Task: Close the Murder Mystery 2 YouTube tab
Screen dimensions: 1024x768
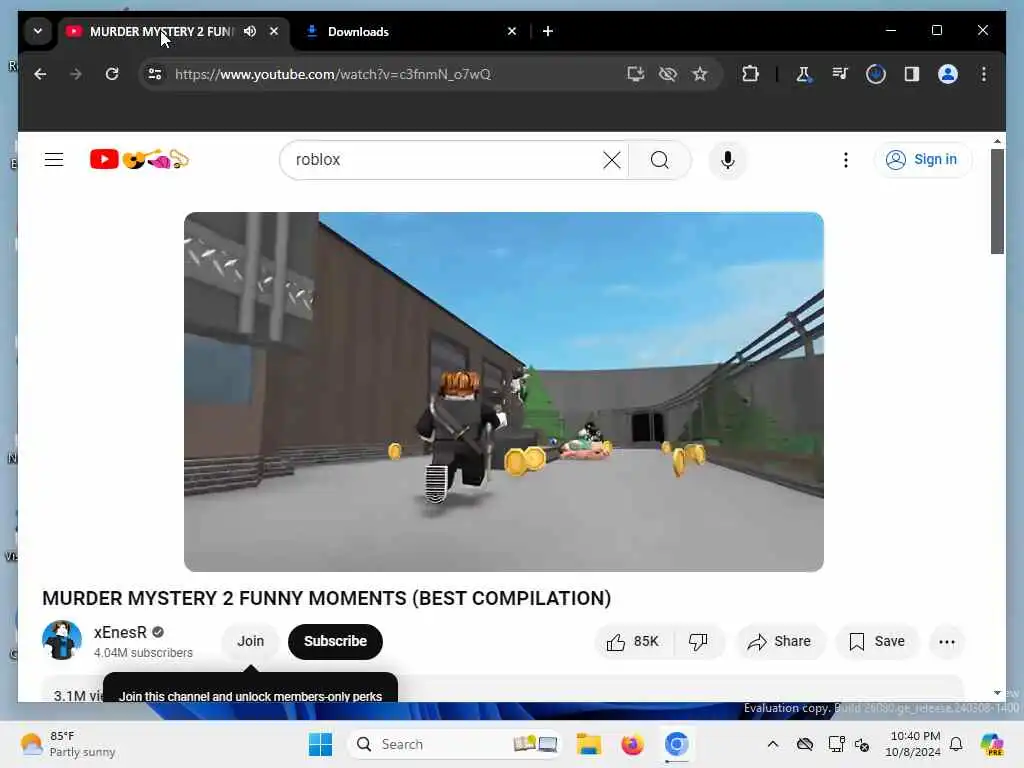Action: (x=274, y=31)
